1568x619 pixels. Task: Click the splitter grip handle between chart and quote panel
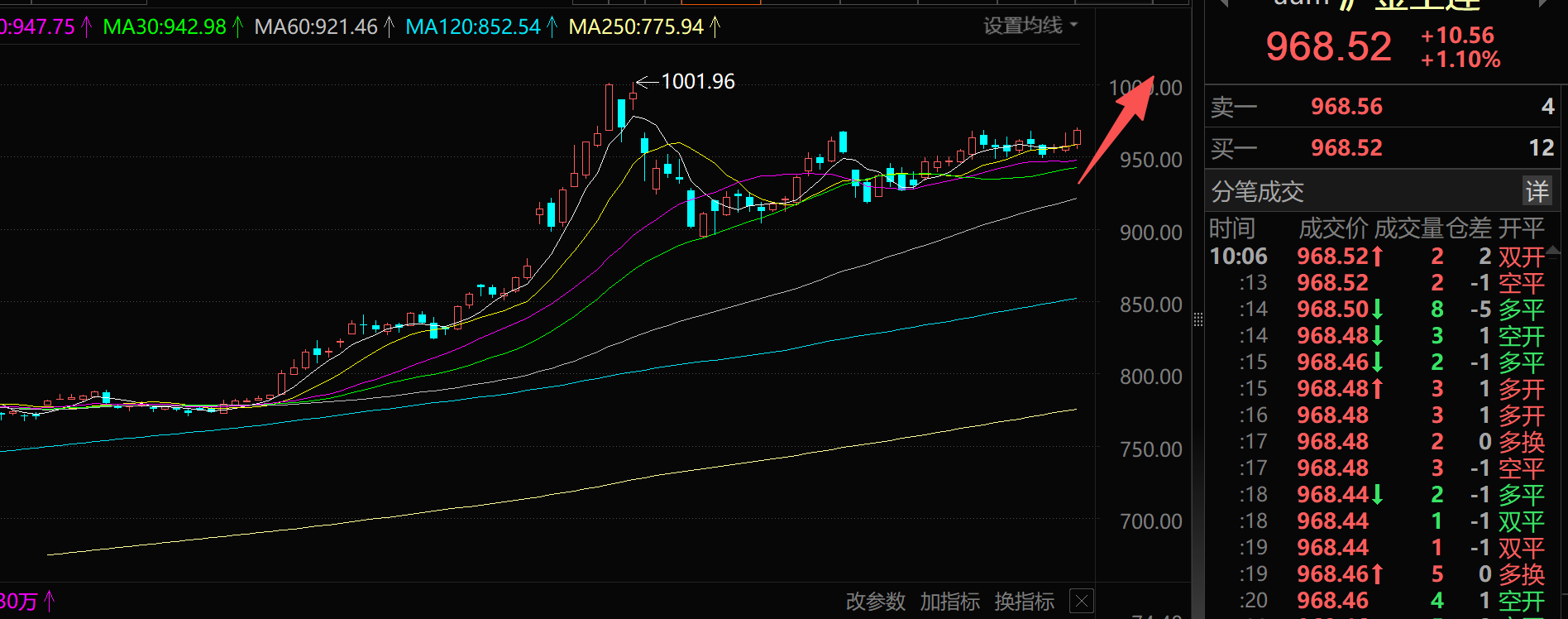point(1198,319)
